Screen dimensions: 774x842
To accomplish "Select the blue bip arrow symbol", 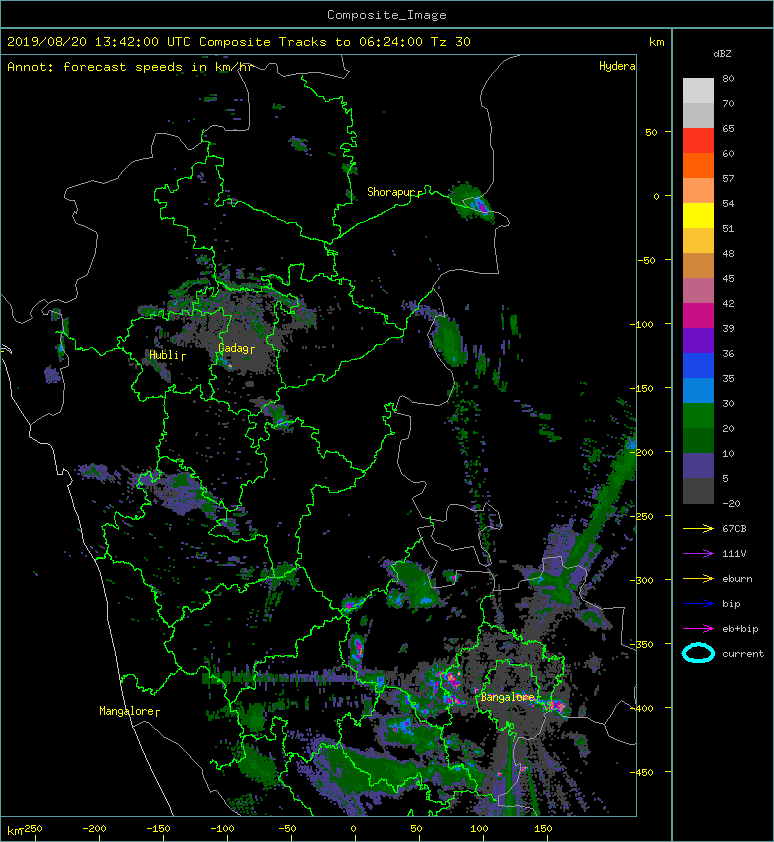I will (698, 604).
